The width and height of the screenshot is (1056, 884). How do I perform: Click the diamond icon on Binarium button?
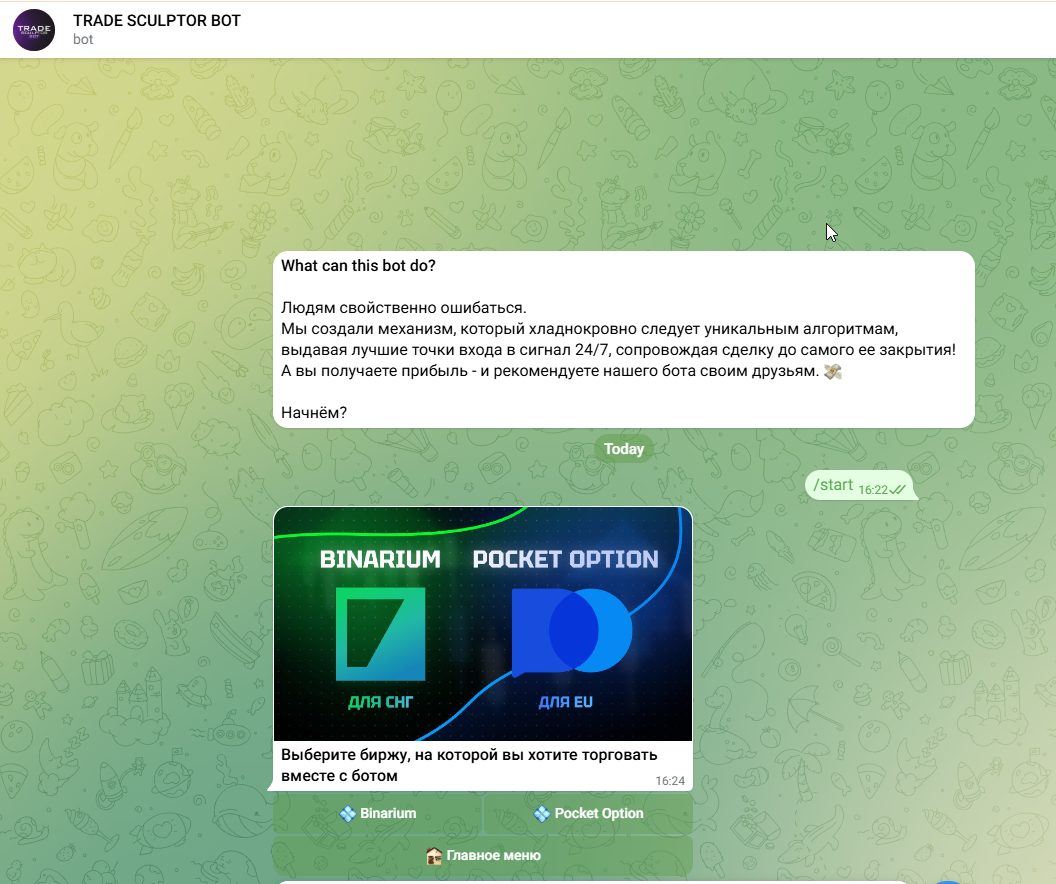pos(348,814)
